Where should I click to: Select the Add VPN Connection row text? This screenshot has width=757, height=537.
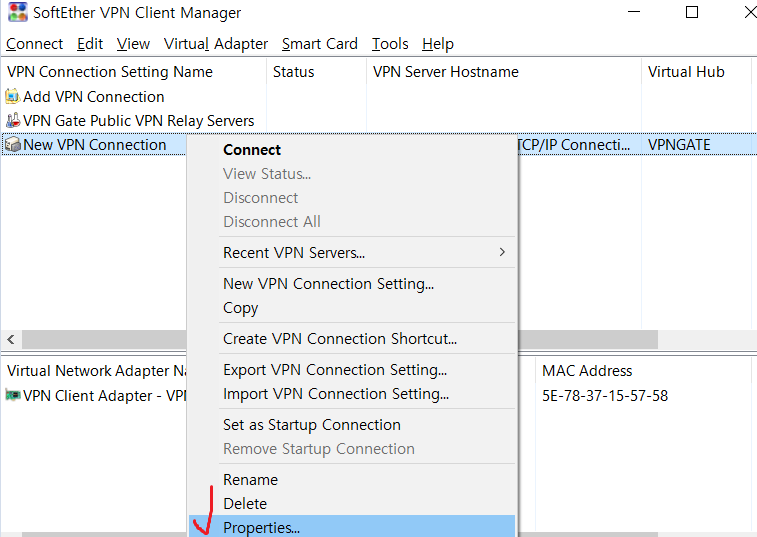[94, 97]
